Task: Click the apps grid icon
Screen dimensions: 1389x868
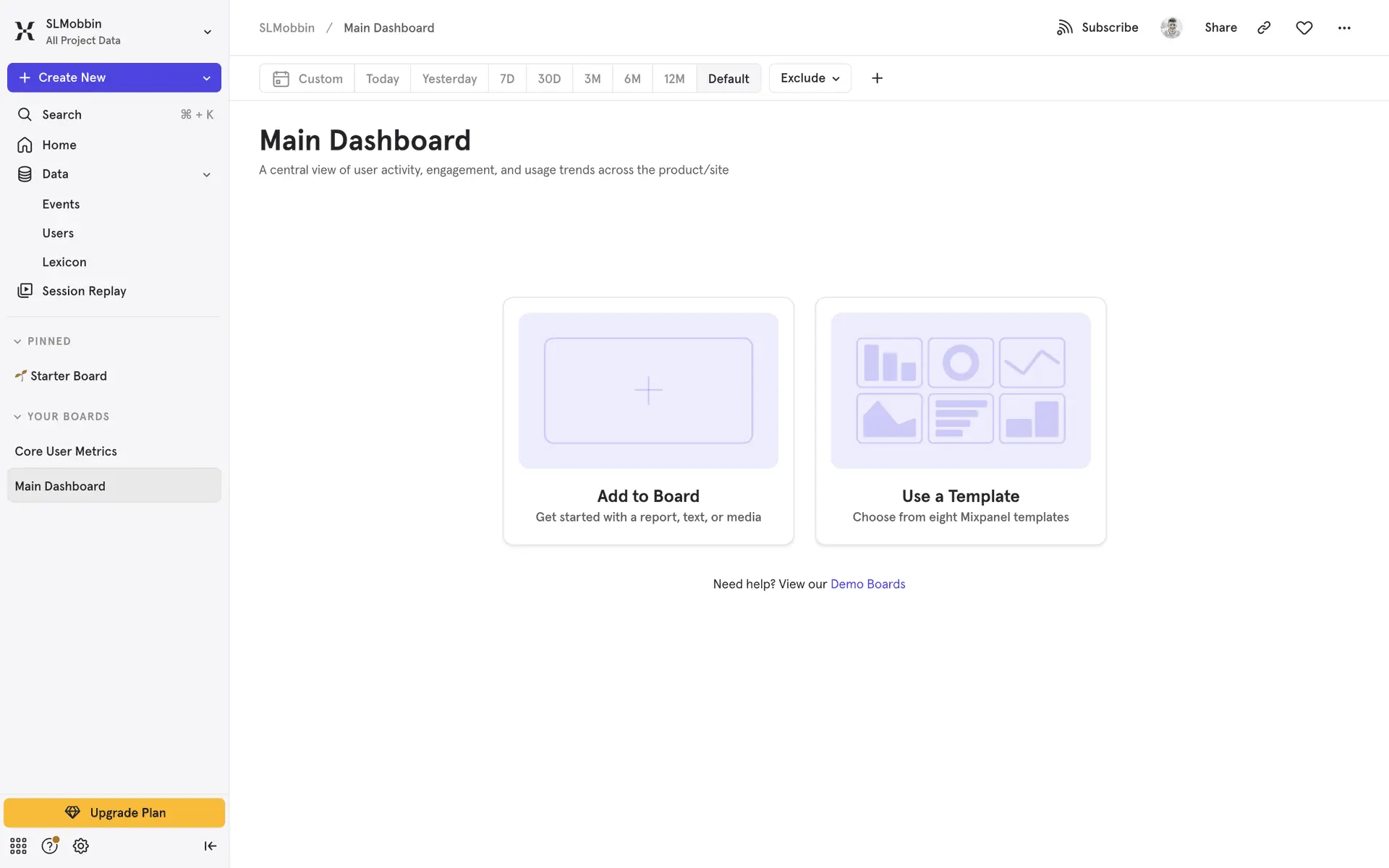Action: point(18,846)
